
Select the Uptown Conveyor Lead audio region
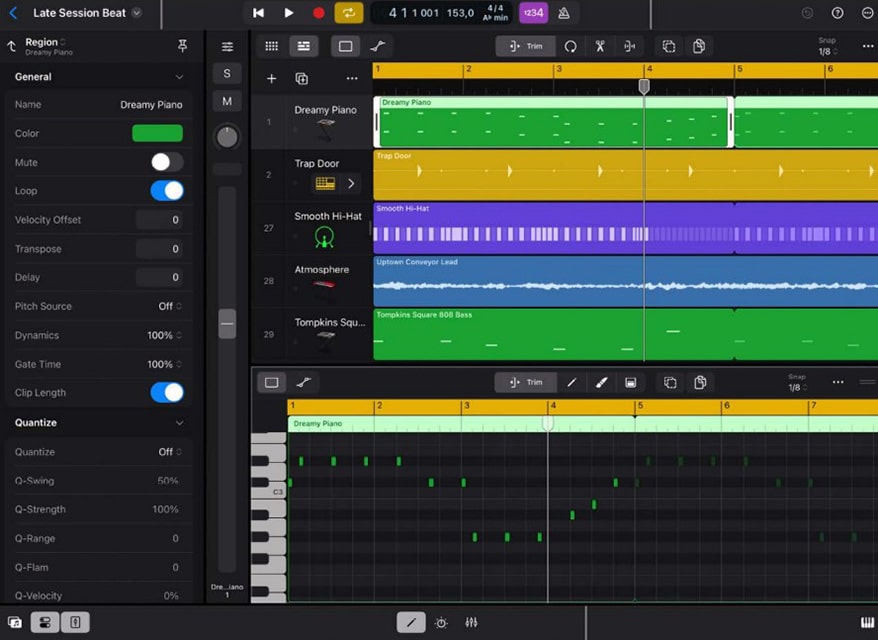625,281
